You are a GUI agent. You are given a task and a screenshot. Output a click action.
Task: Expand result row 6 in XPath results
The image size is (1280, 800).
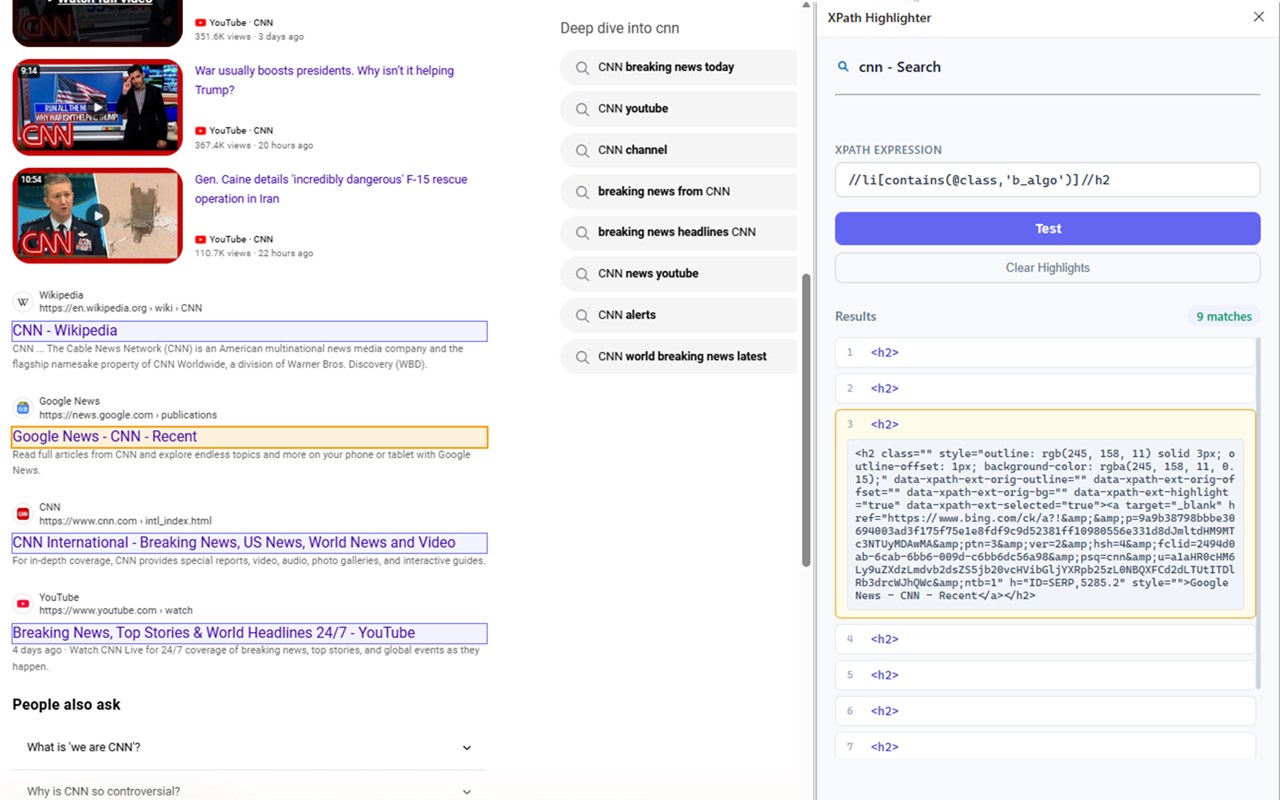[x=1046, y=711]
